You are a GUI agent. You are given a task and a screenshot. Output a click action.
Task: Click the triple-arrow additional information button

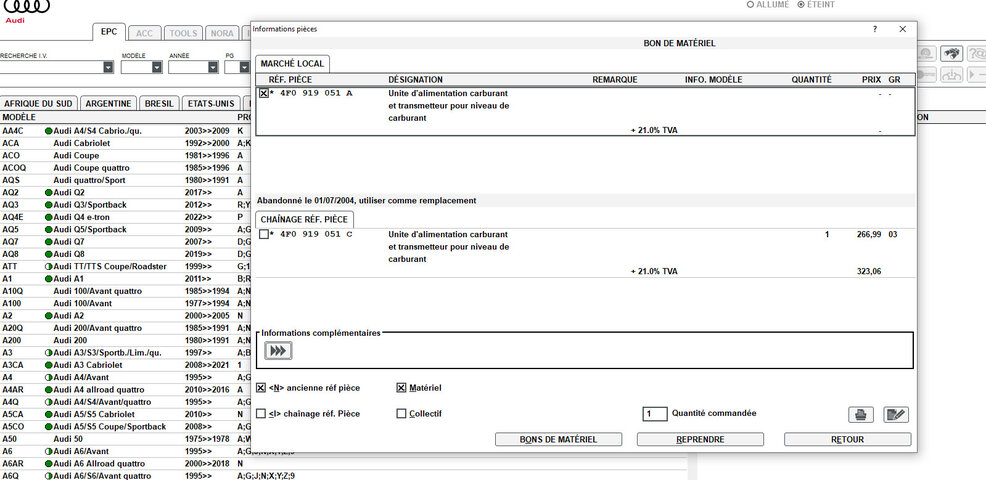[278, 351]
